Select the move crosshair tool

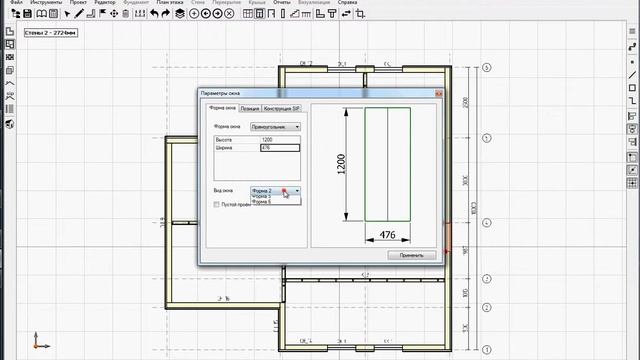[114, 14]
